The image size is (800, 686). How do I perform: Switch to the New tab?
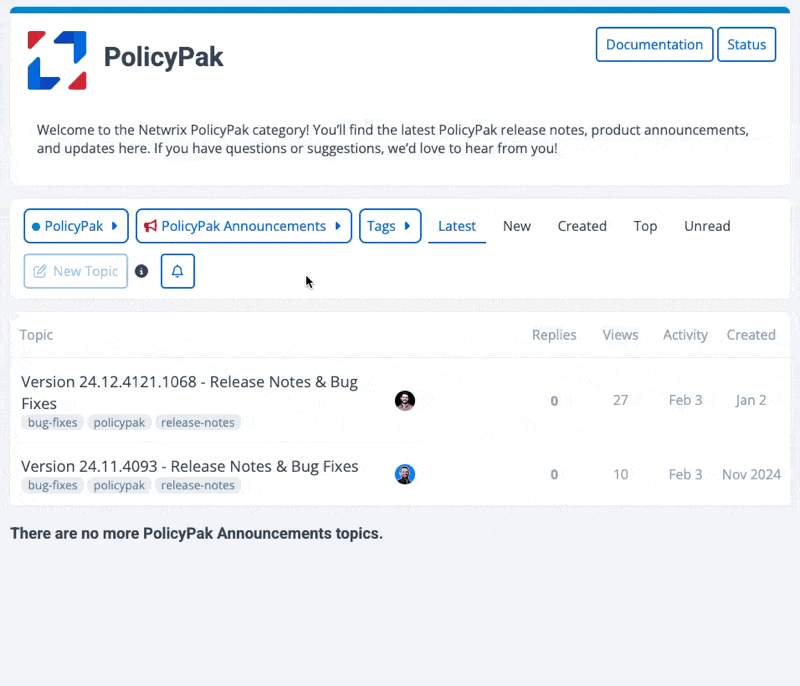[x=517, y=226]
